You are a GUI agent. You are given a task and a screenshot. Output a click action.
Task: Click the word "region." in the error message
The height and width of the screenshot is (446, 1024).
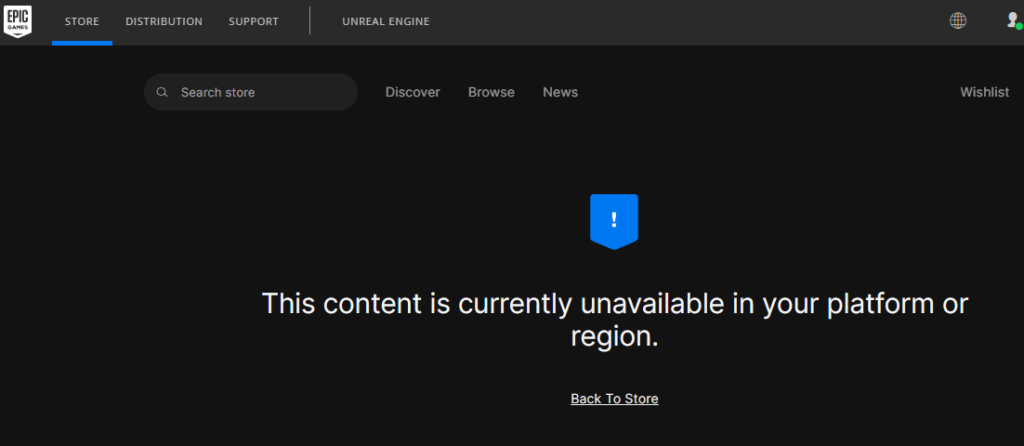[615, 337]
